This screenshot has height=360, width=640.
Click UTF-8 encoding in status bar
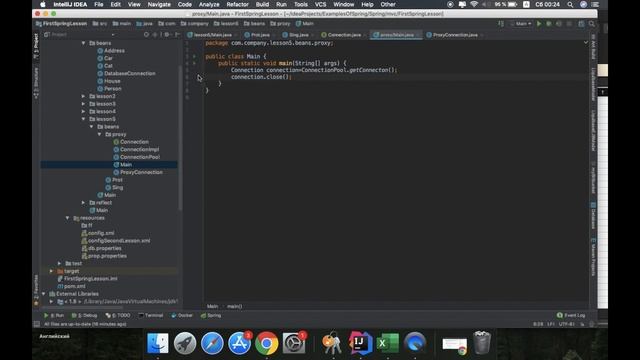(x=567, y=324)
